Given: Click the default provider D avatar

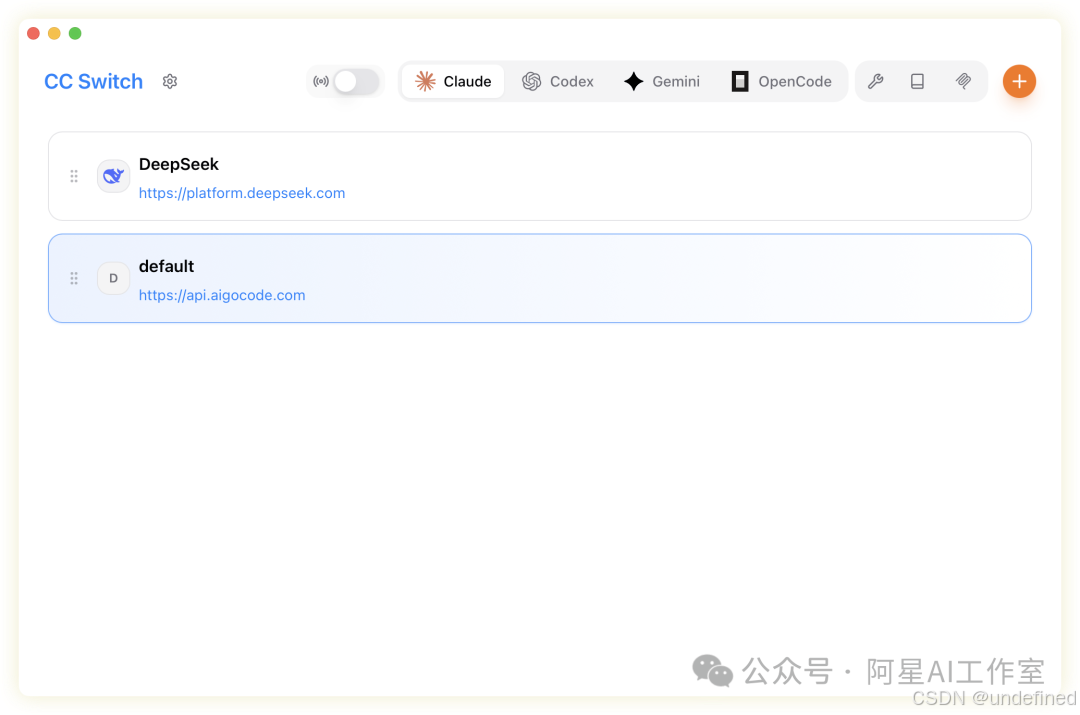Looking at the screenshot, I should tap(114, 278).
